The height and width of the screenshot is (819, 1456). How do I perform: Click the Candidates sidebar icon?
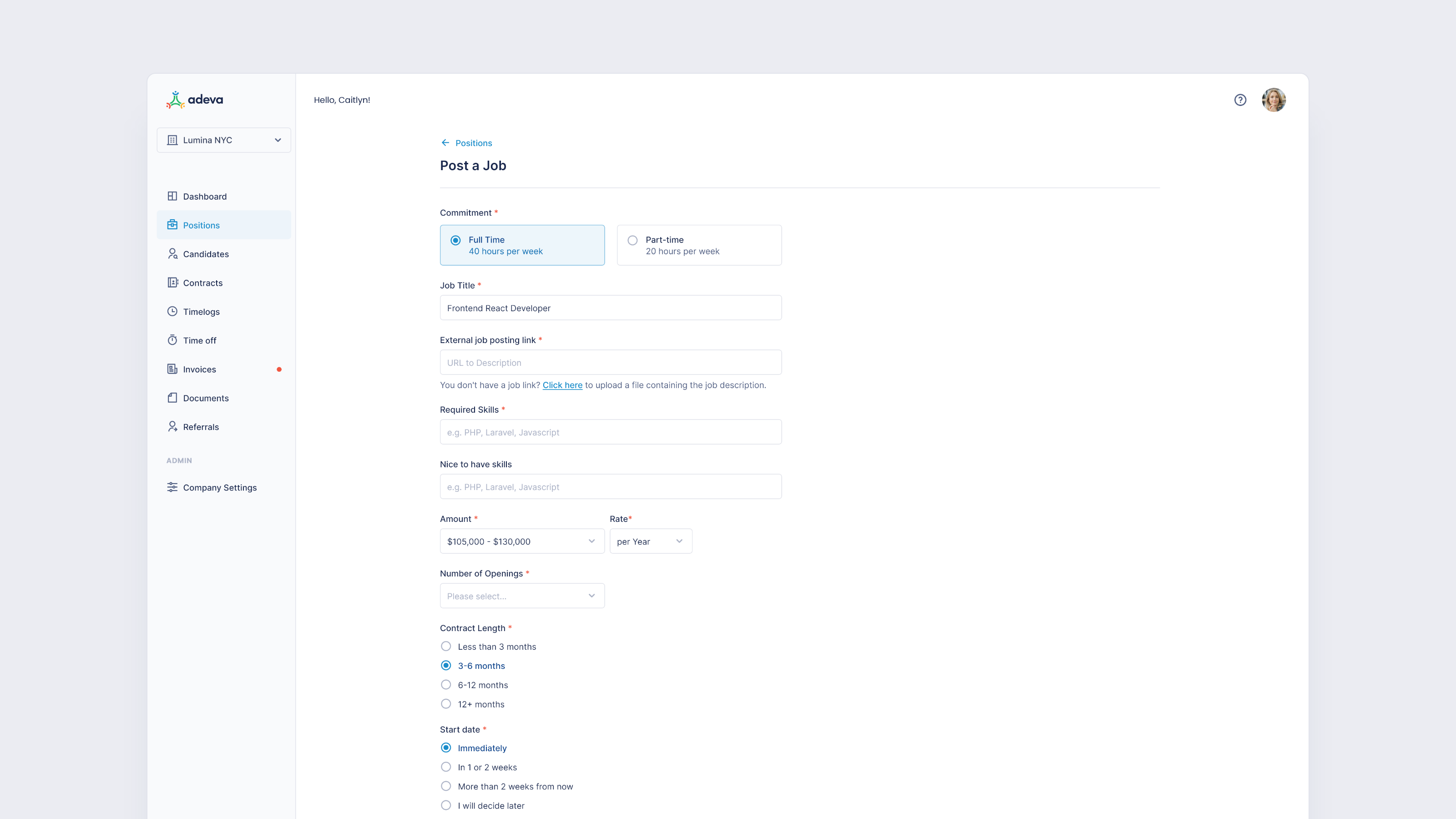coord(172,254)
